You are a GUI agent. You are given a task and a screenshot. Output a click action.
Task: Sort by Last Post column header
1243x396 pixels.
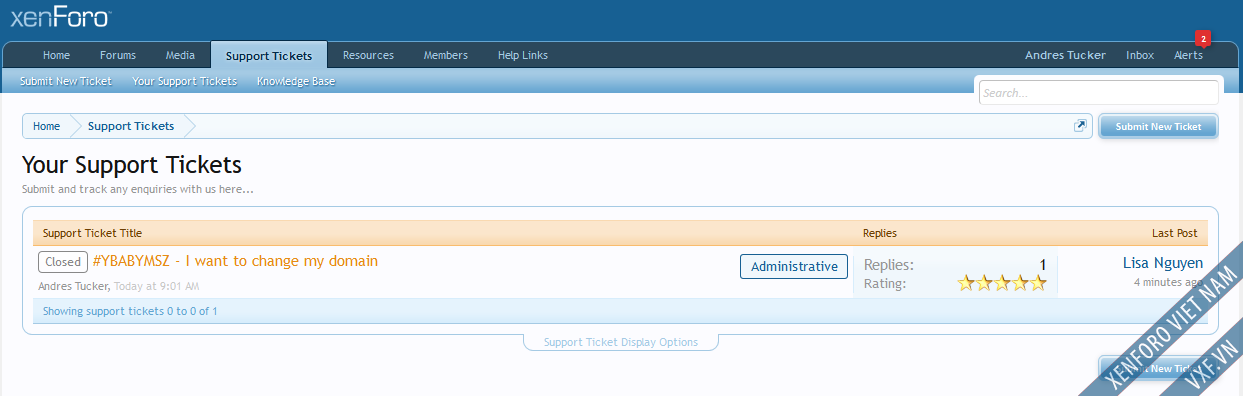coord(1174,233)
